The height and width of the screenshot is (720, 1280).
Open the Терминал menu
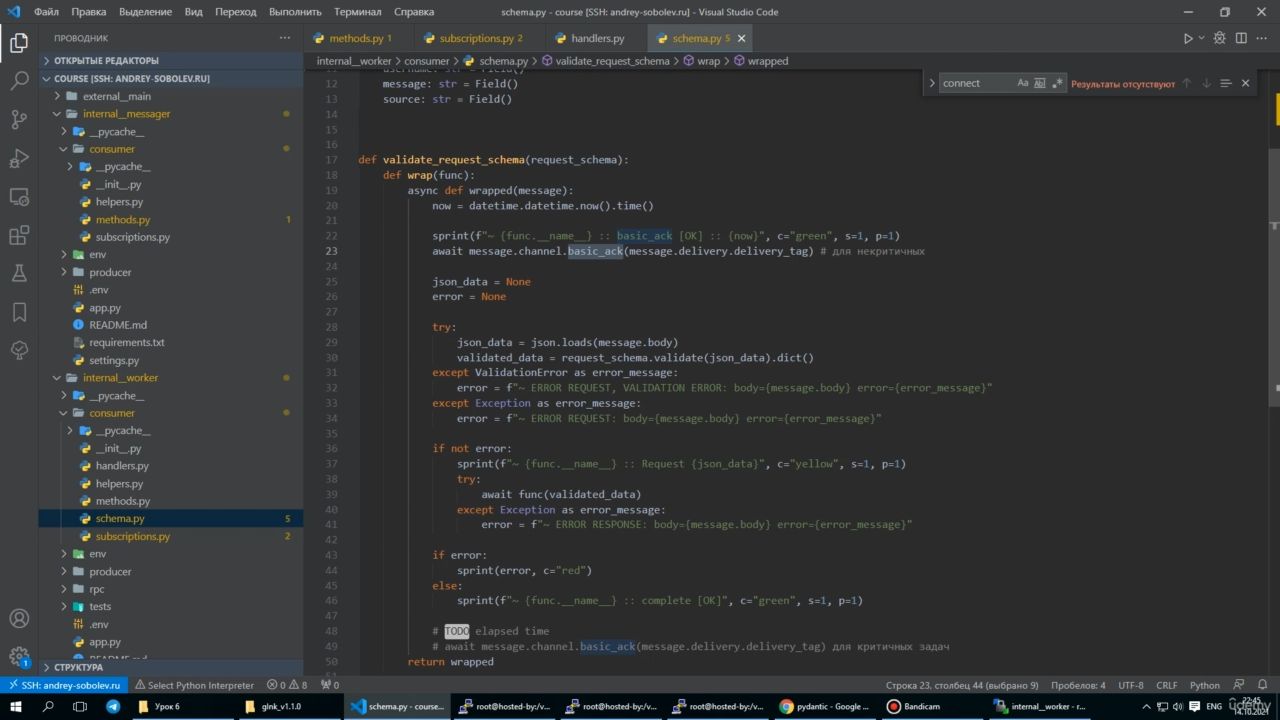tap(356, 12)
